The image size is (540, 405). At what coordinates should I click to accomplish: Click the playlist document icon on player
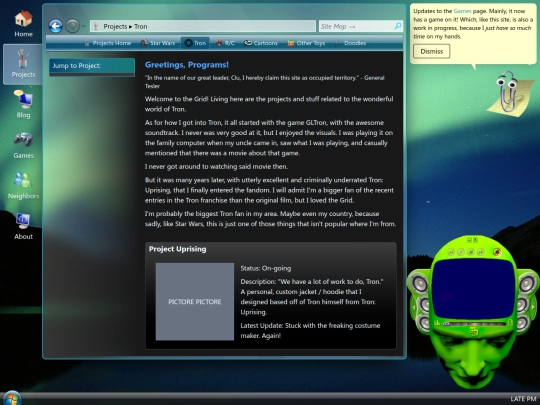[x=510, y=323]
